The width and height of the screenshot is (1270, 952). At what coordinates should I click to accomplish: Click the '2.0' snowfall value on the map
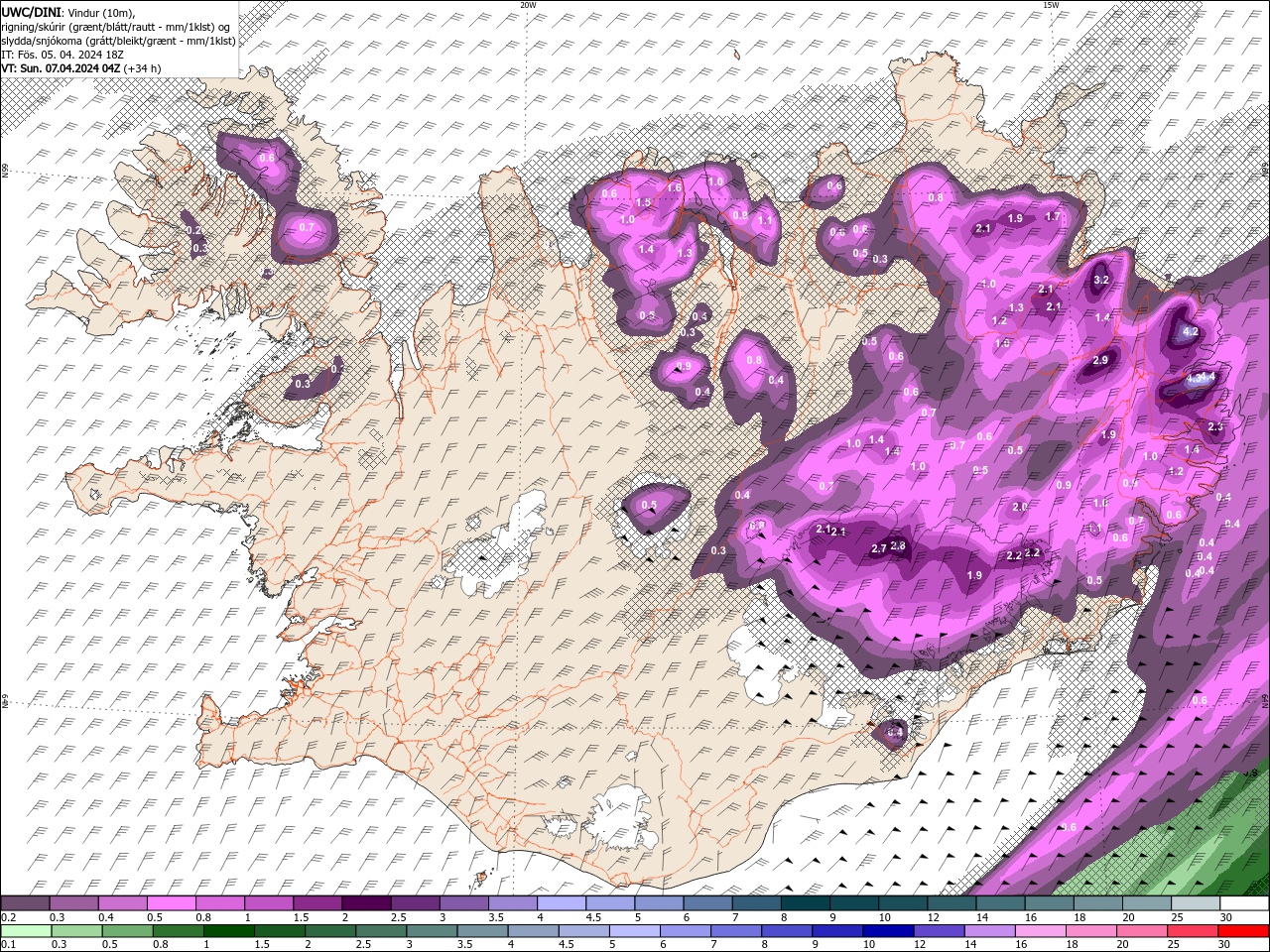tap(1020, 507)
